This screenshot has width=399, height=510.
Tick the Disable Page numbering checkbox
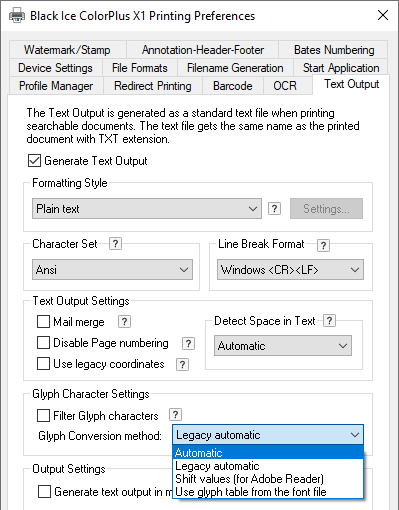(x=43, y=343)
